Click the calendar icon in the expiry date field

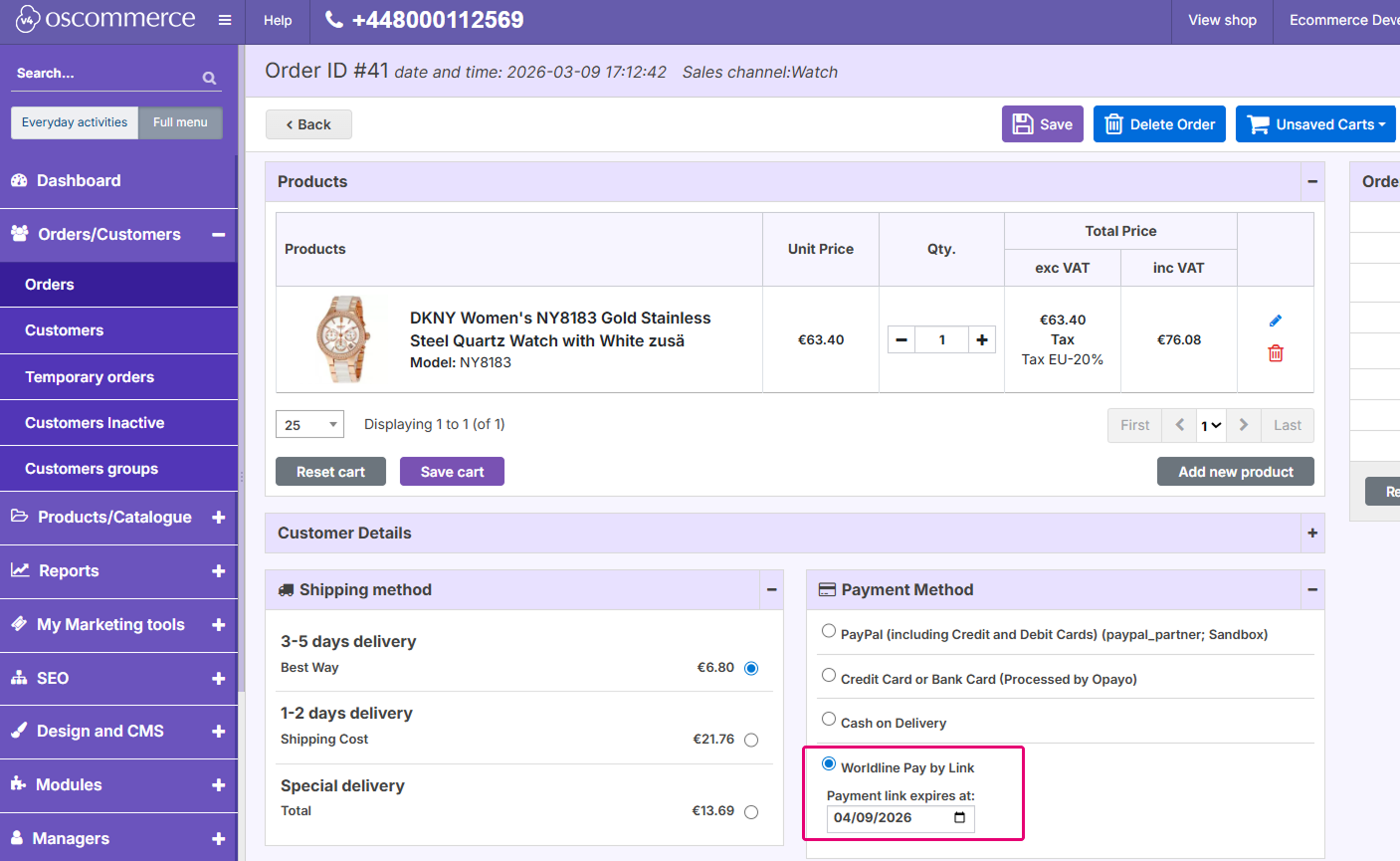coord(958,817)
